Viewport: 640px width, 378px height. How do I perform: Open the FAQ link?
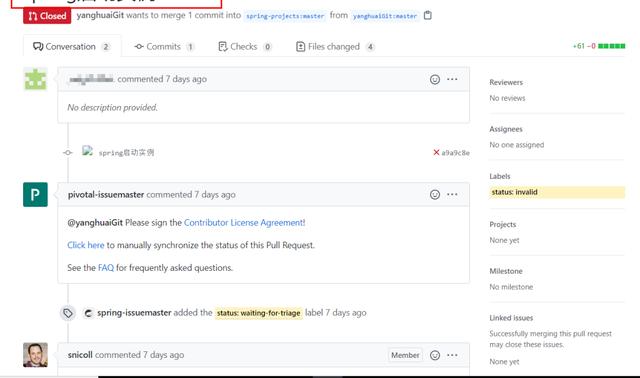click(x=106, y=268)
